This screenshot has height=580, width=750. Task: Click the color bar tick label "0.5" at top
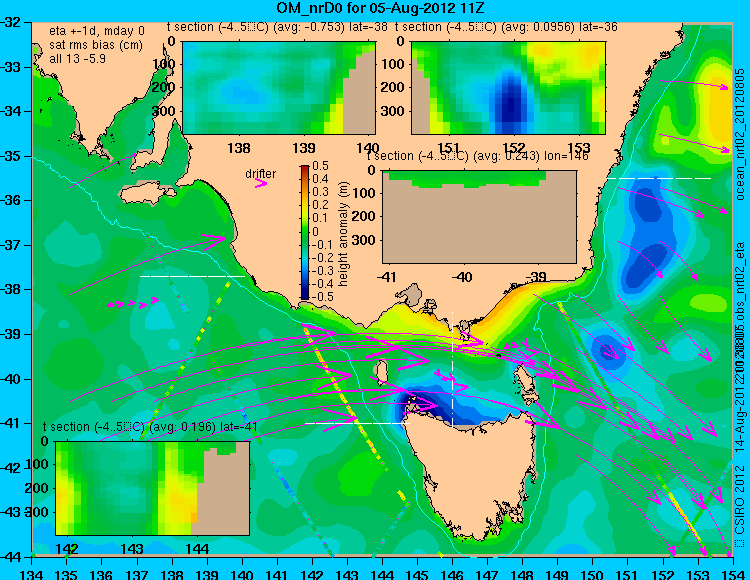(320, 166)
